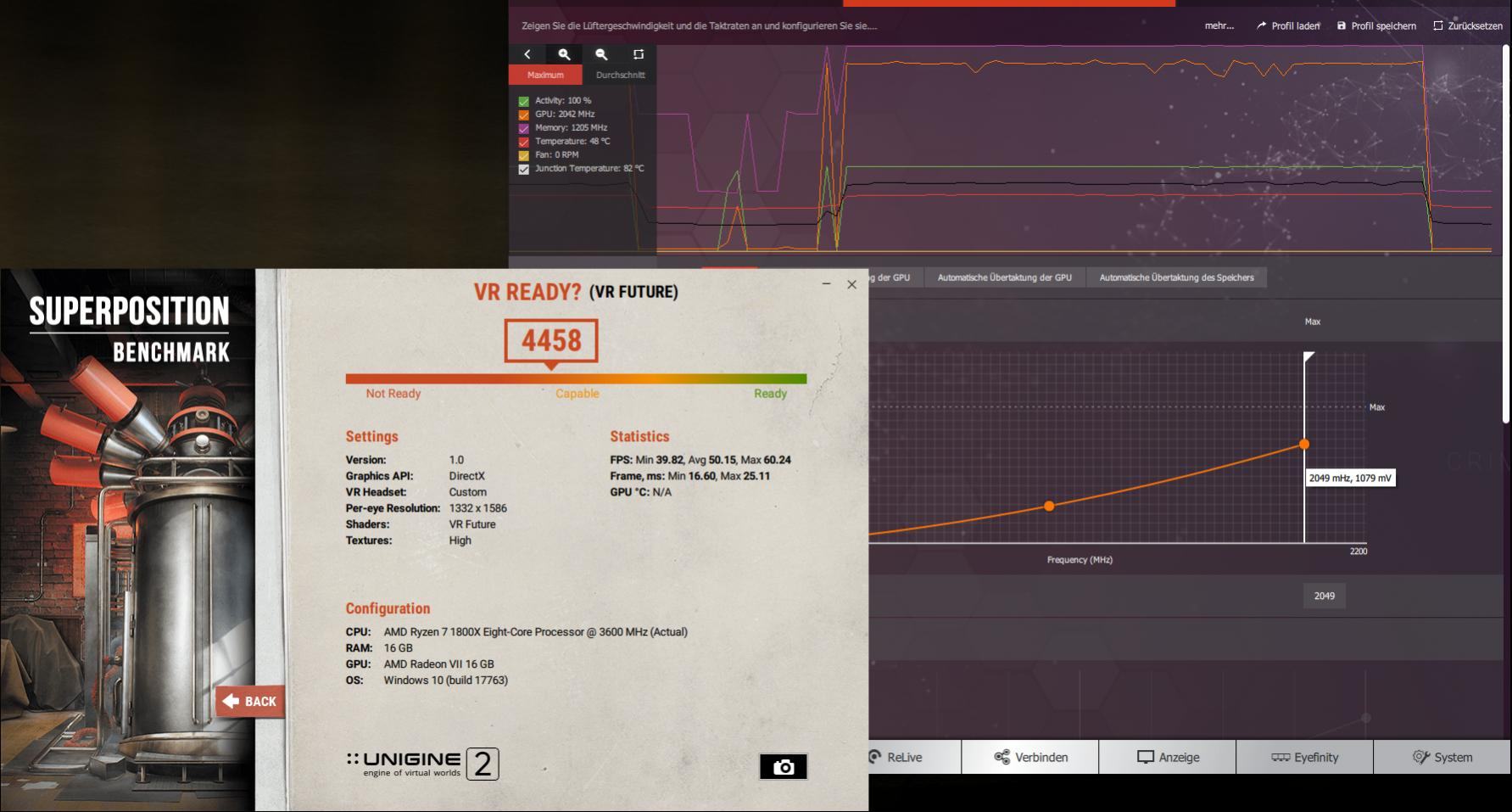Select the 2049 MHz curve point
1512x812 pixels.
coord(1304,444)
